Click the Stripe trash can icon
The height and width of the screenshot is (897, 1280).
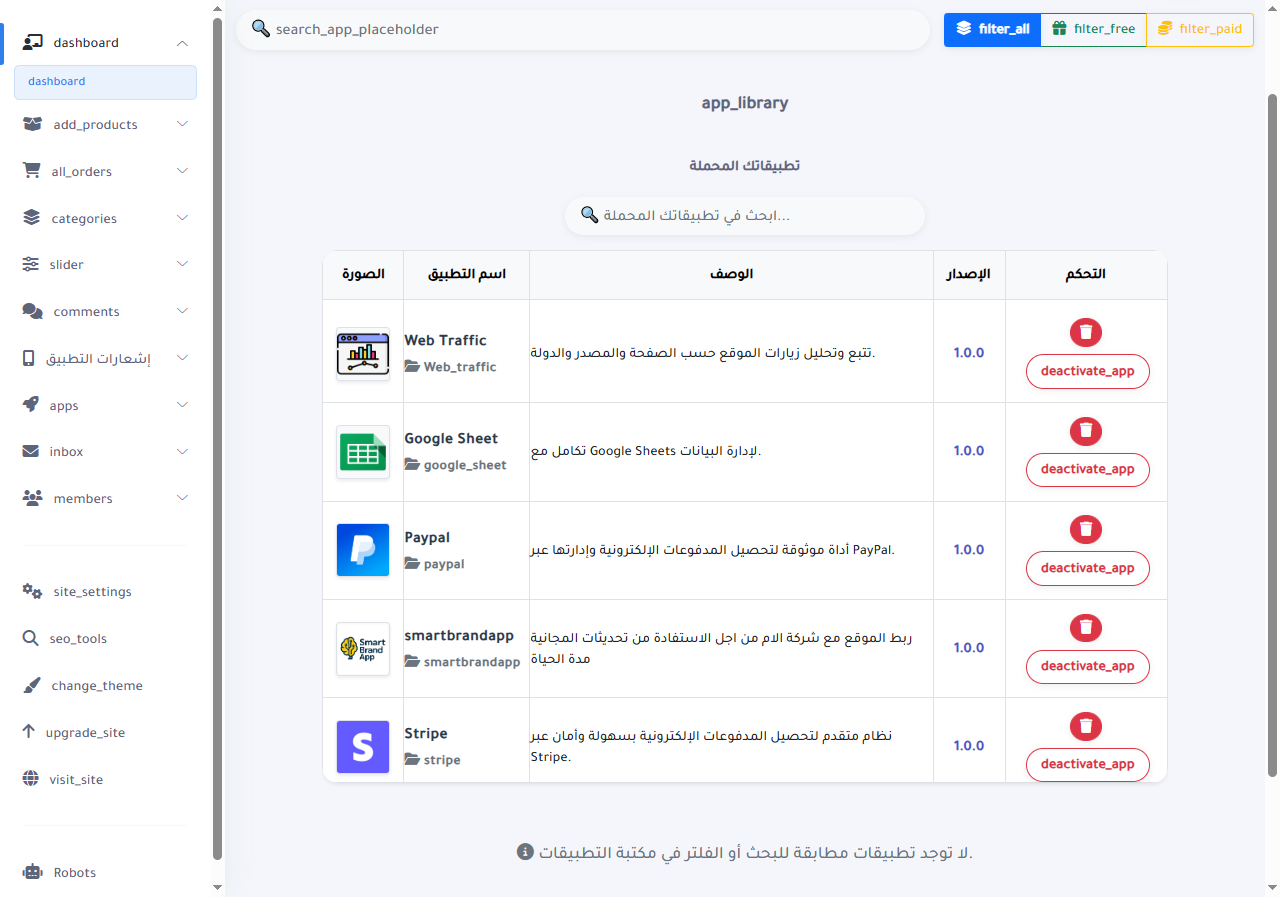click(1086, 726)
